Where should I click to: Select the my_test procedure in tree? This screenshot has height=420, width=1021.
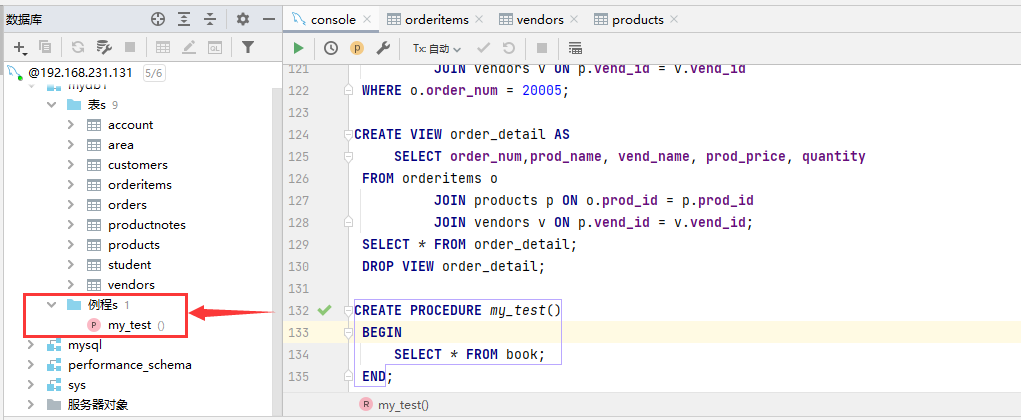pyautogui.click(x=130, y=325)
